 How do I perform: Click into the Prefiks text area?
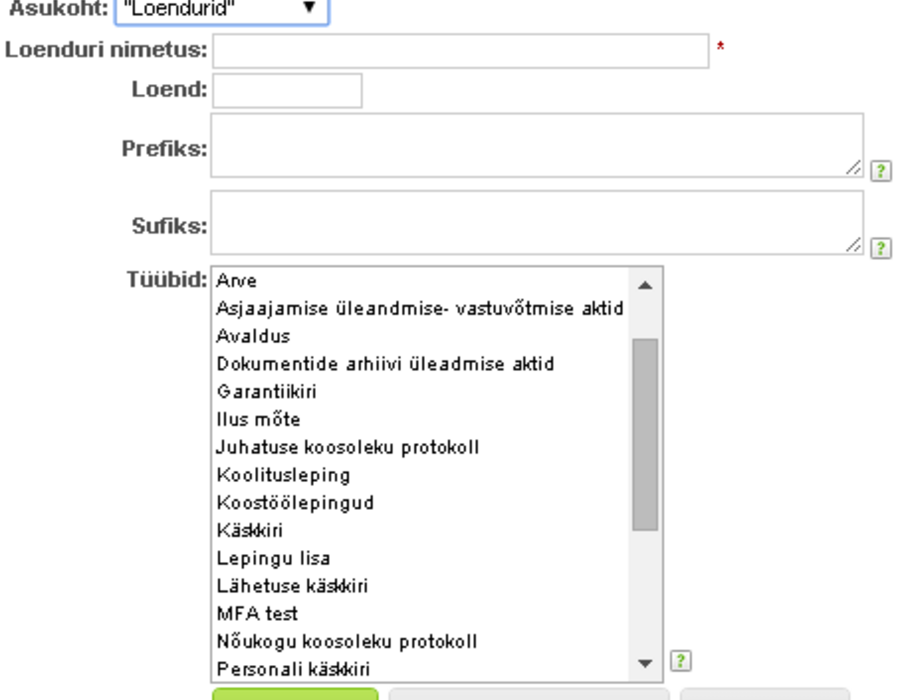(537, 145)
